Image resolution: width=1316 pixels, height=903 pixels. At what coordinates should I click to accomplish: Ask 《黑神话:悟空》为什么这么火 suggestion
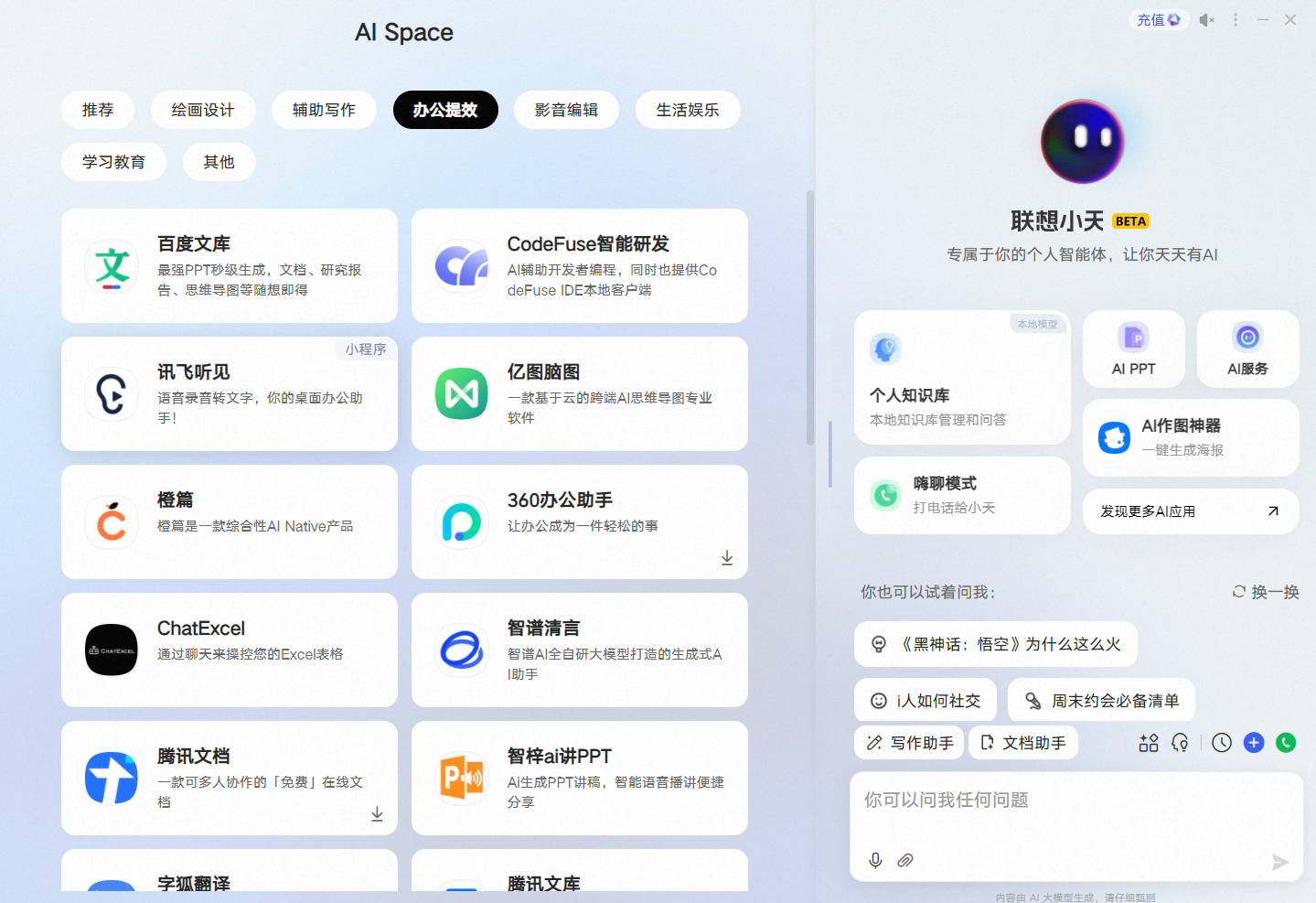pos(996,644)
